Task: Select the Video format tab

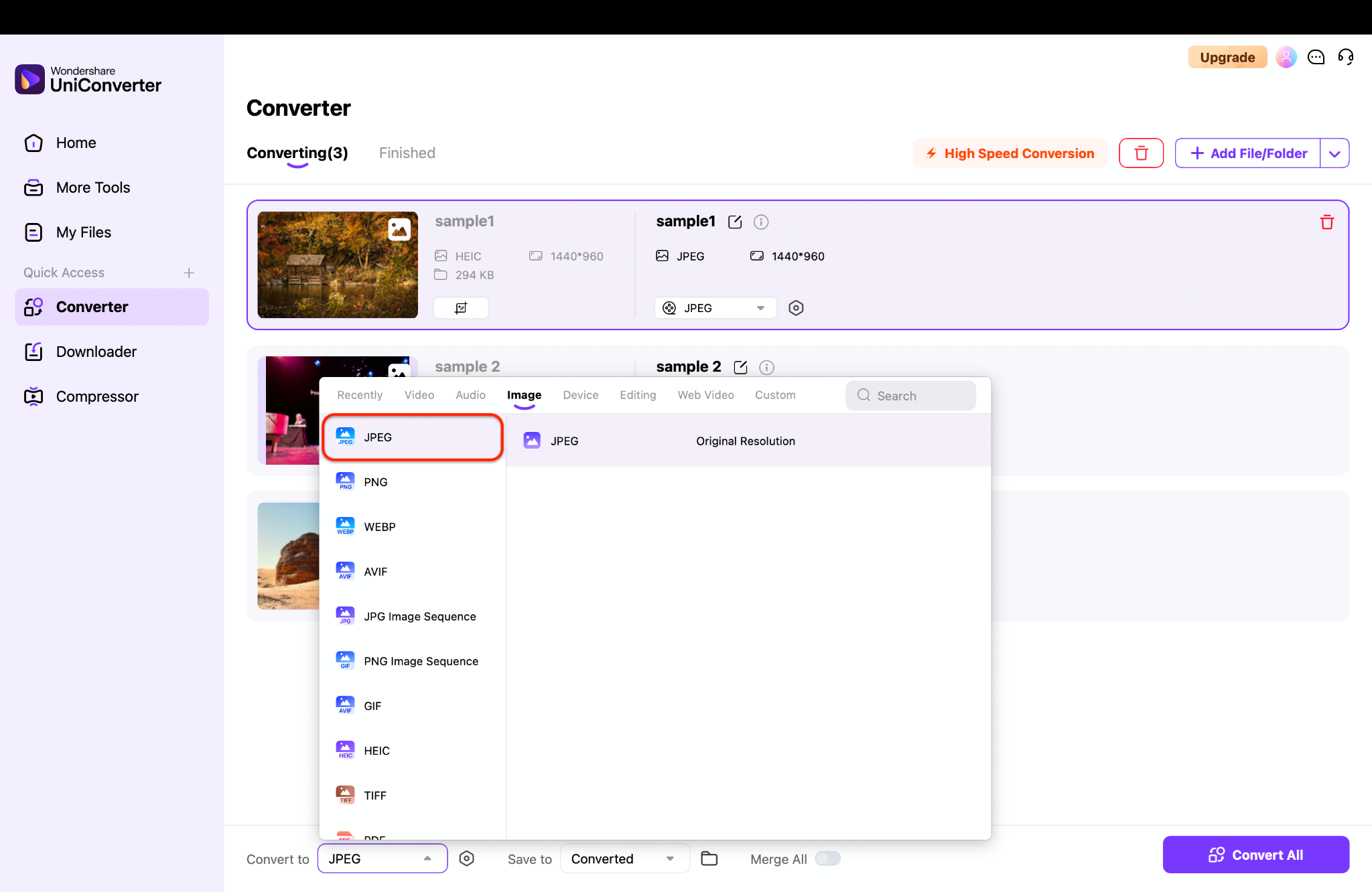Action: pyautogui.click(x=419, y=395)
